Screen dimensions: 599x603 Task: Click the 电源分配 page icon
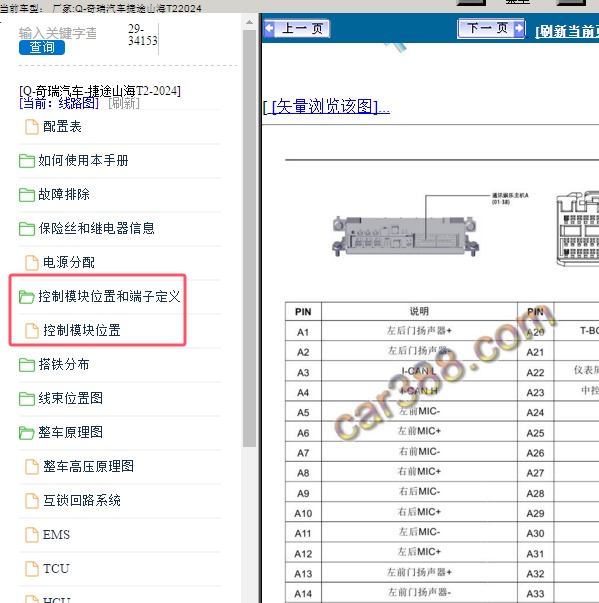click(32, 263)
